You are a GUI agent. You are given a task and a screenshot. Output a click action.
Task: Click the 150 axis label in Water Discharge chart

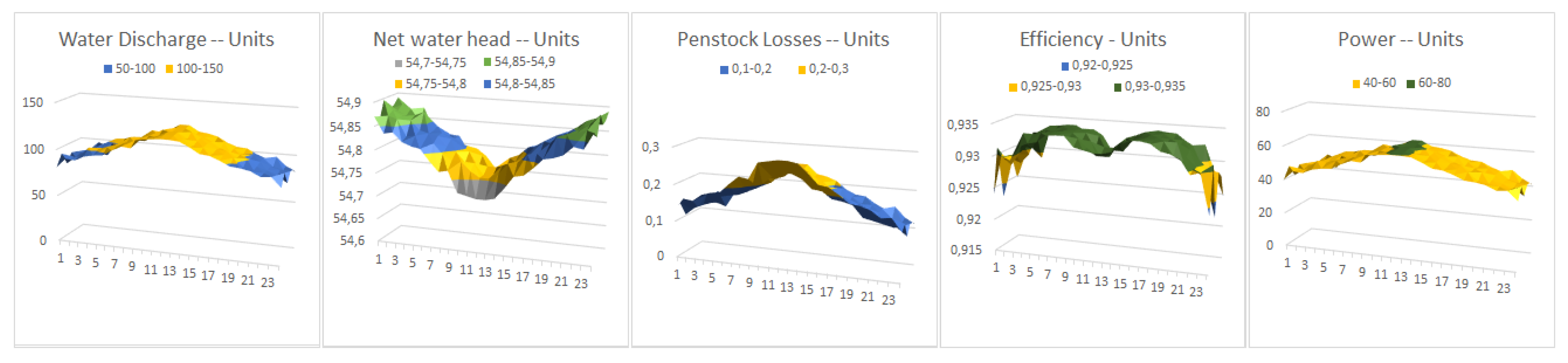(x=33, y=102)
